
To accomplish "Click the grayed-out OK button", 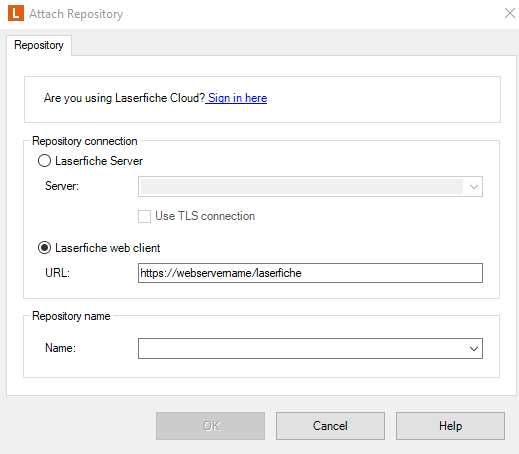I will click(210, 426).
